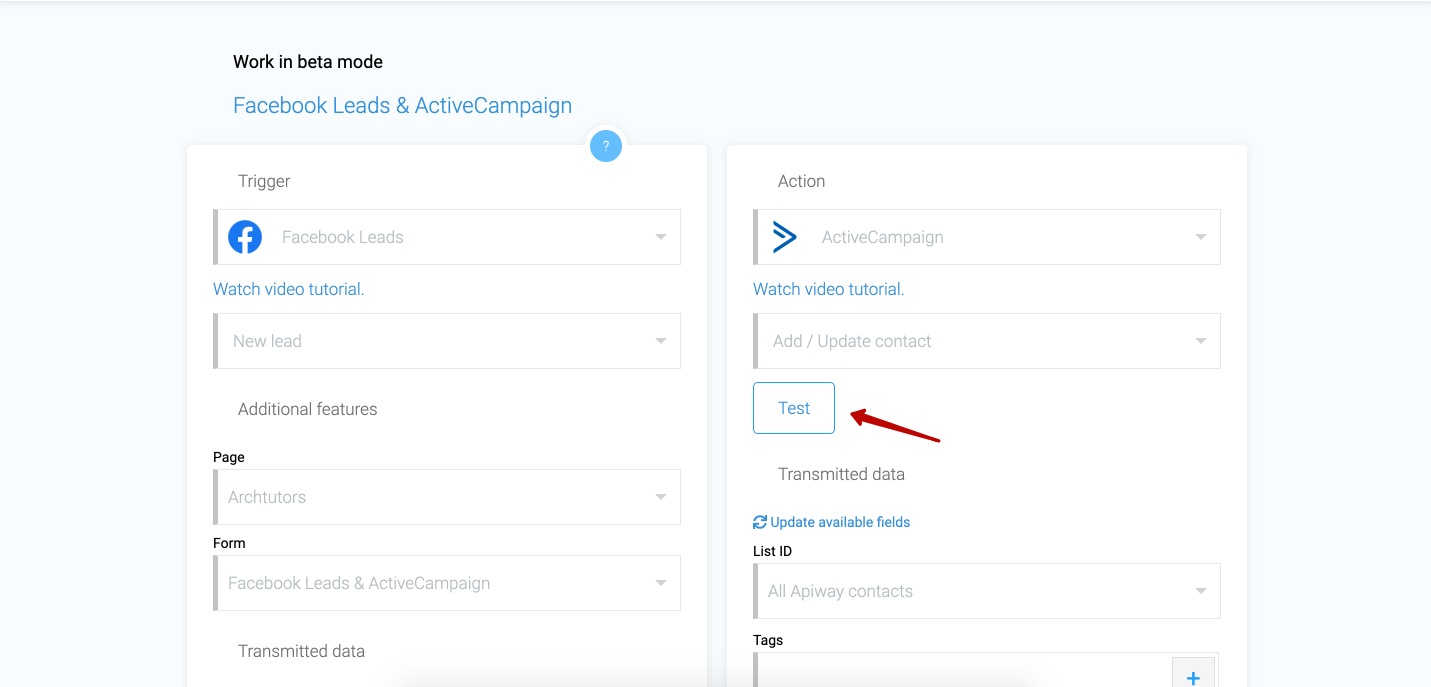Open the Action's Watch video tutorial link
Screen dimensions: 1431x687
(829, 289)
